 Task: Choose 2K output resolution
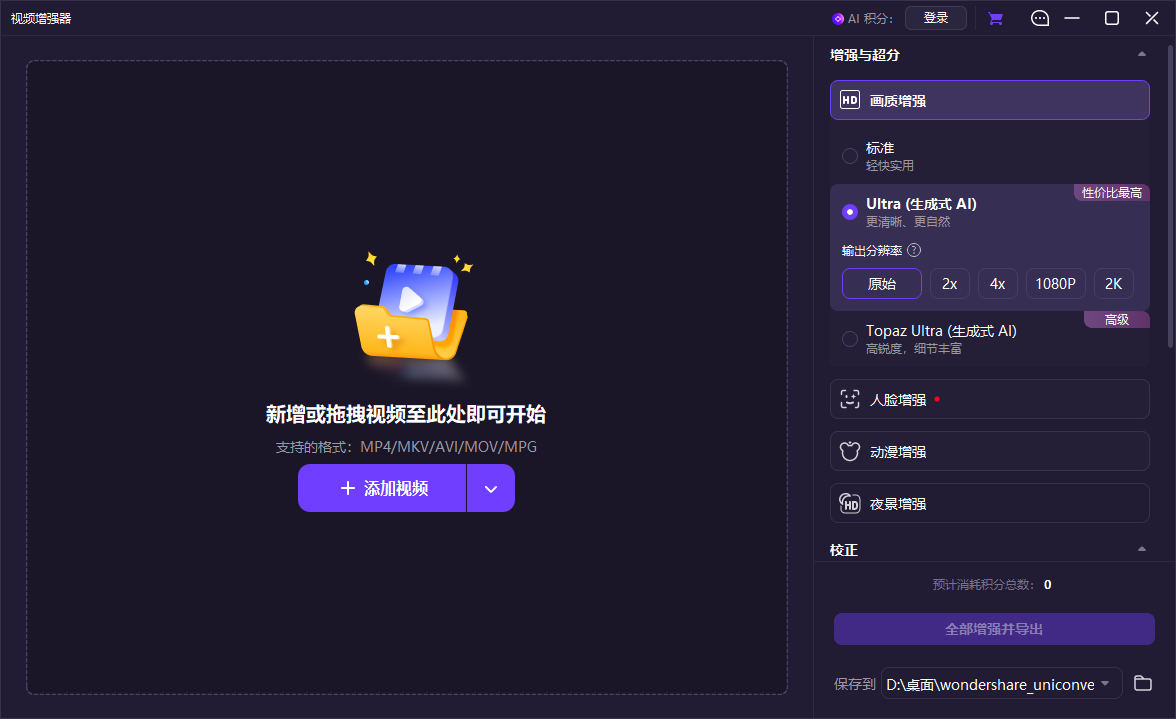1114,283
